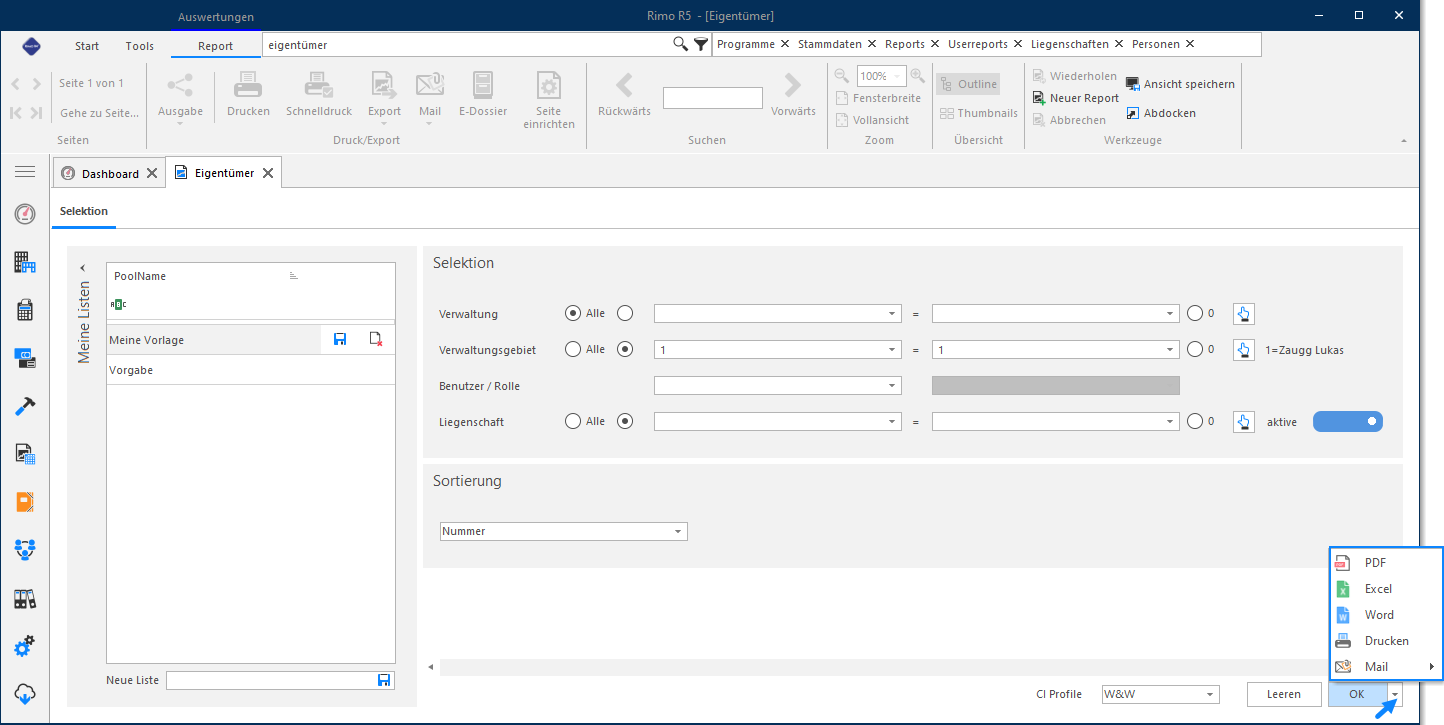Select the 0 radio for Verwaltung
This screenshot has height=725, width=1444.
pos(1195,313)
